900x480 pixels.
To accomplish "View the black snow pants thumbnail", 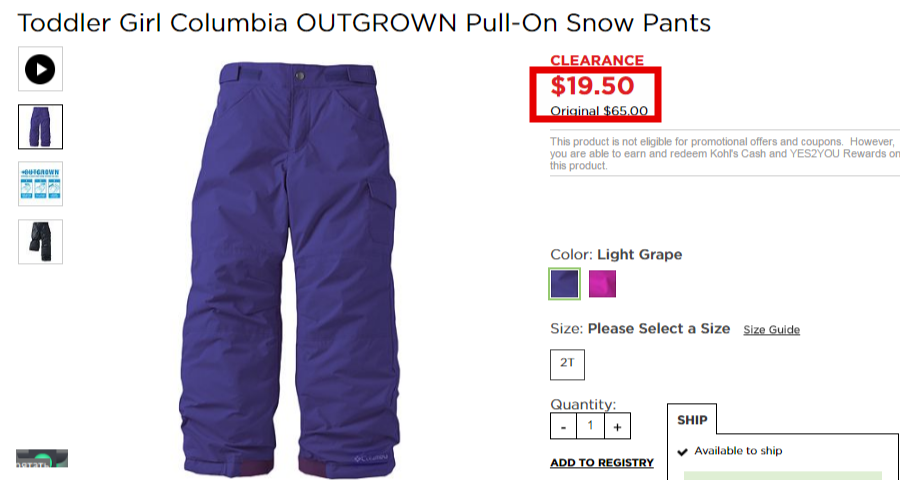I will (40, 241).
